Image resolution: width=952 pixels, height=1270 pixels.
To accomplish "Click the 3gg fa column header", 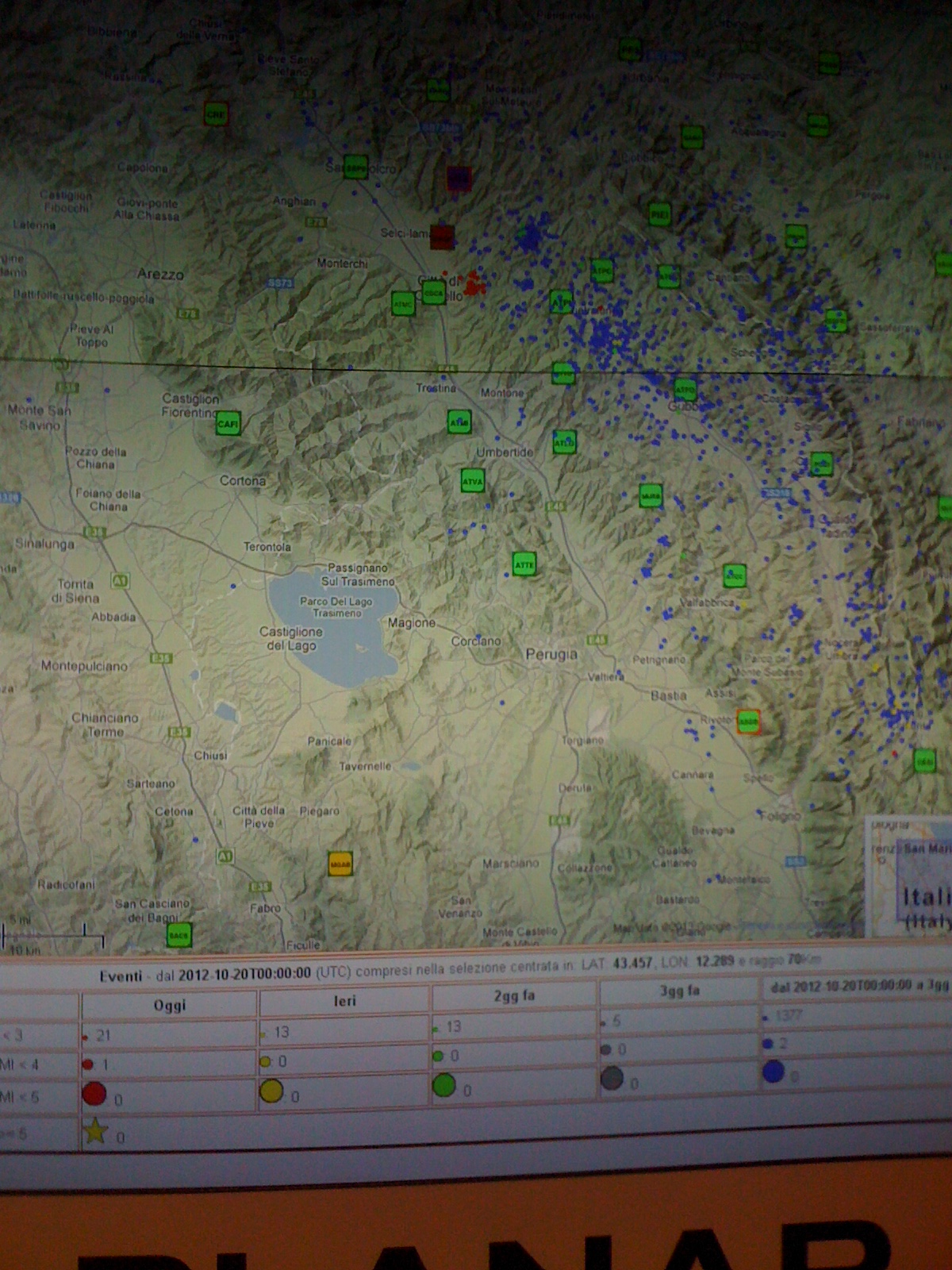I will tap(679, 991).
